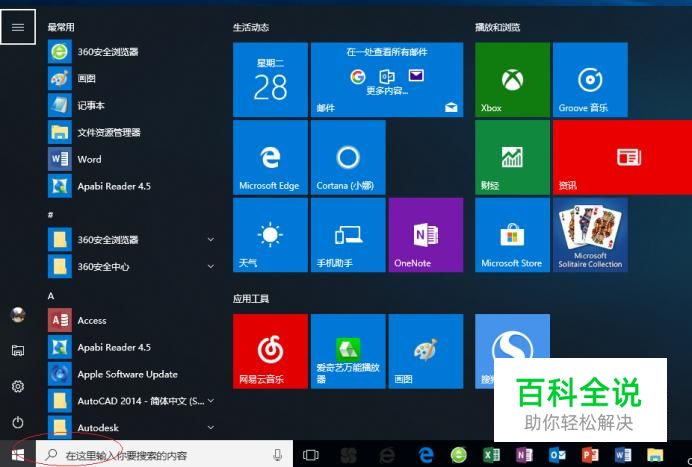Open the 天气 weather tile
Screen dimensions: 692x467
pos(270,235)
